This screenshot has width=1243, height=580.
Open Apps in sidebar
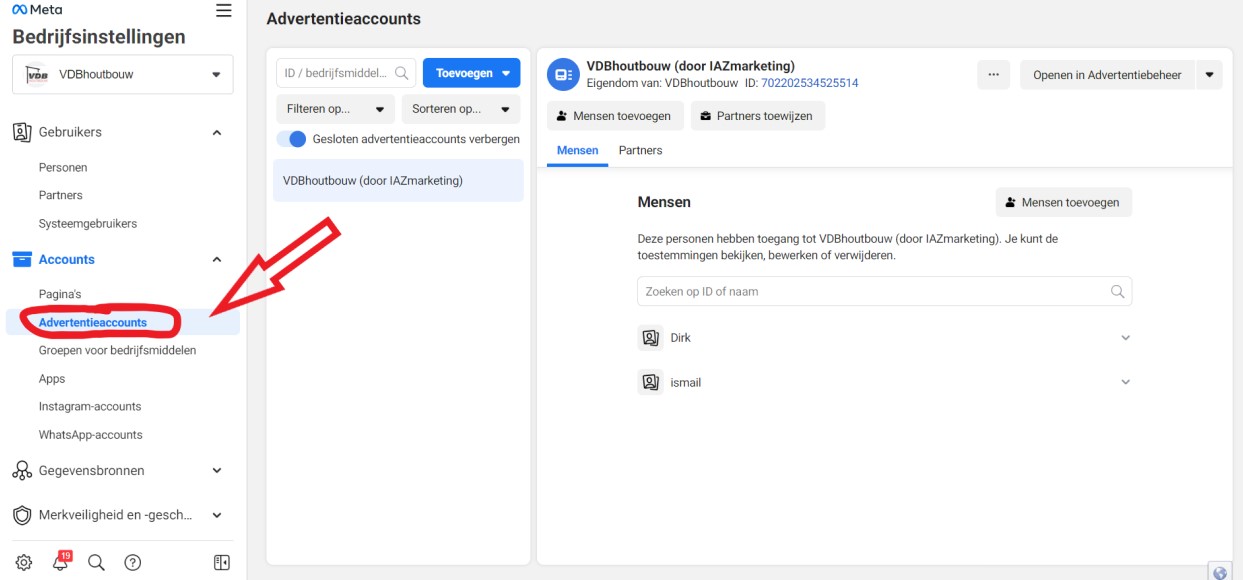click(52, 379)
